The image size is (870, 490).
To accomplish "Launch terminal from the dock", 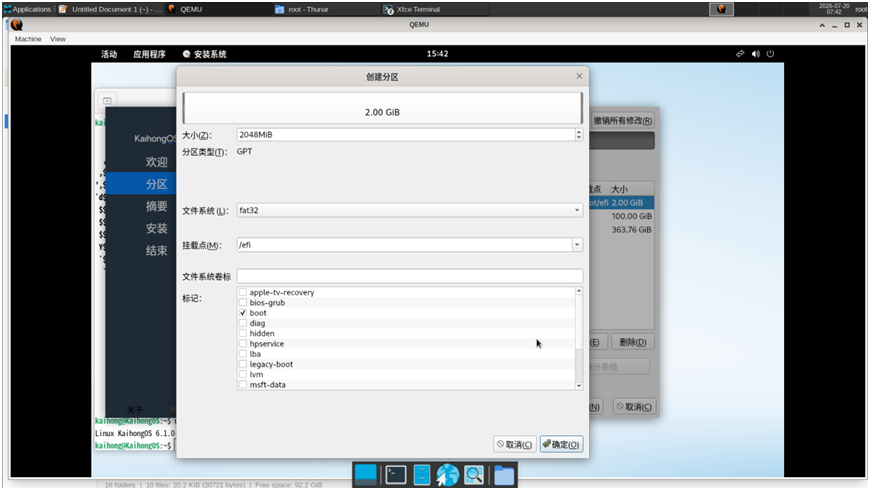I will tap(396, 475).
